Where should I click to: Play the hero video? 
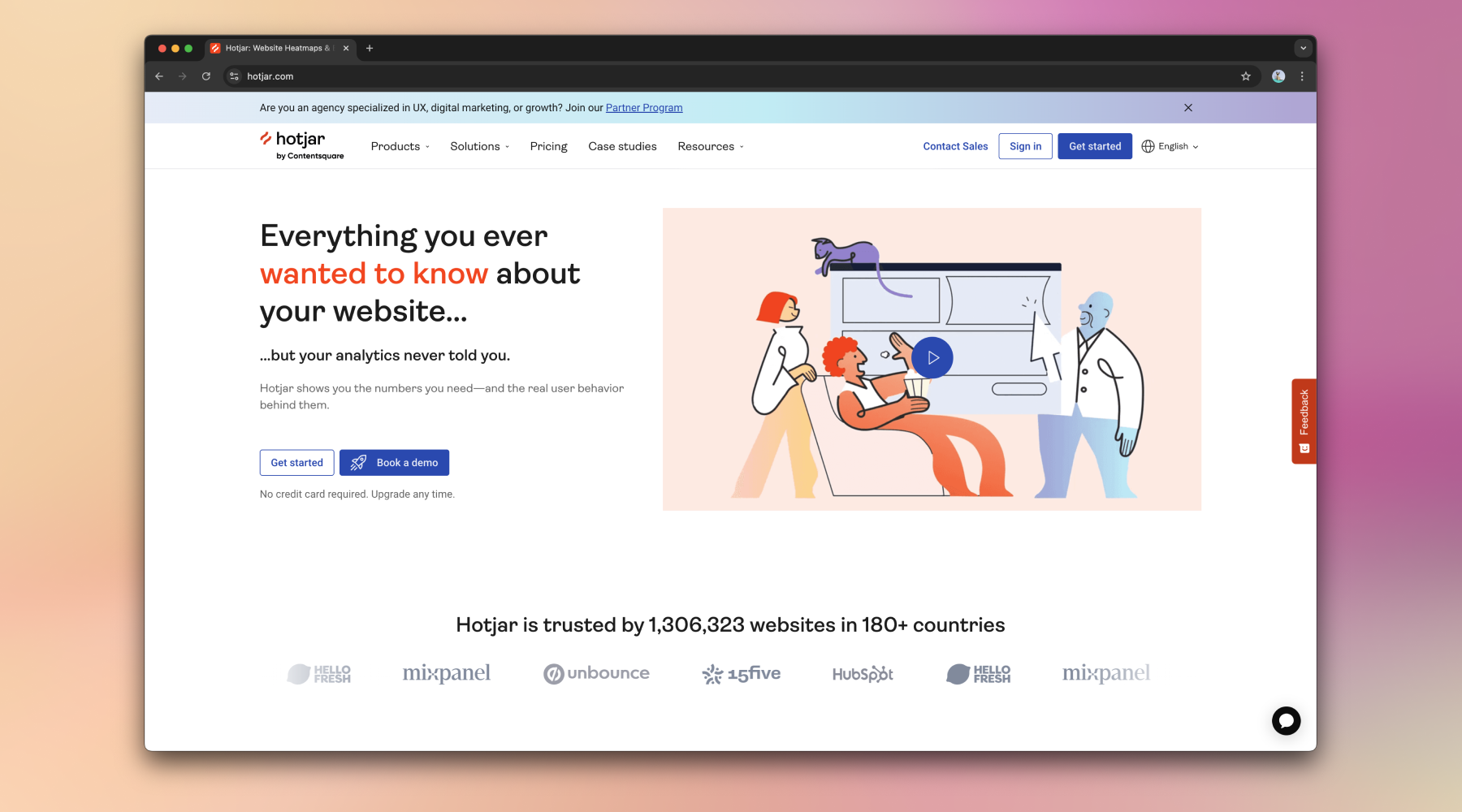point(932,357)
